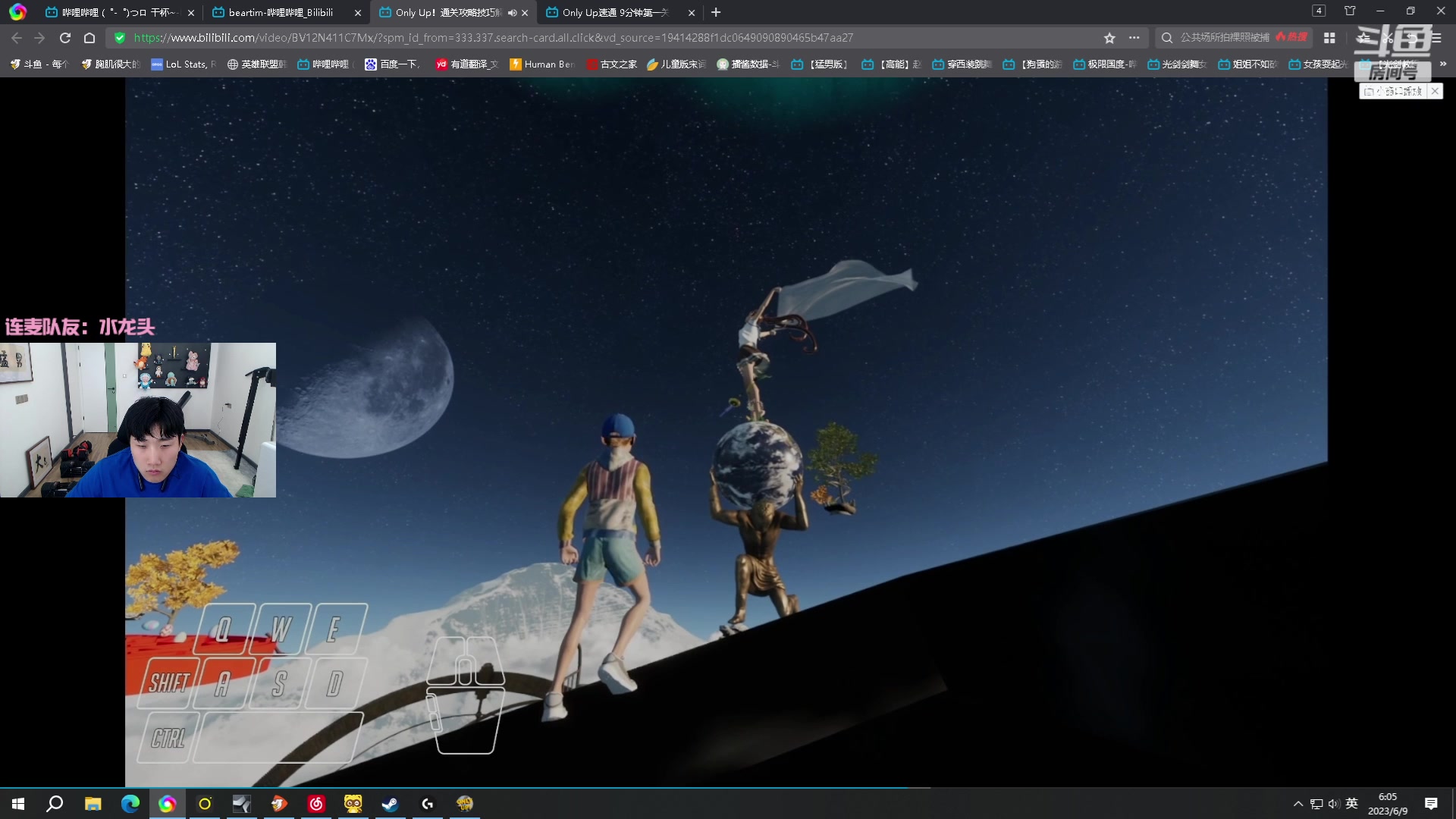The image size is (1456, 819).
Task: Open the 英雄联盟 bookmark
Action: coord(257,64)
